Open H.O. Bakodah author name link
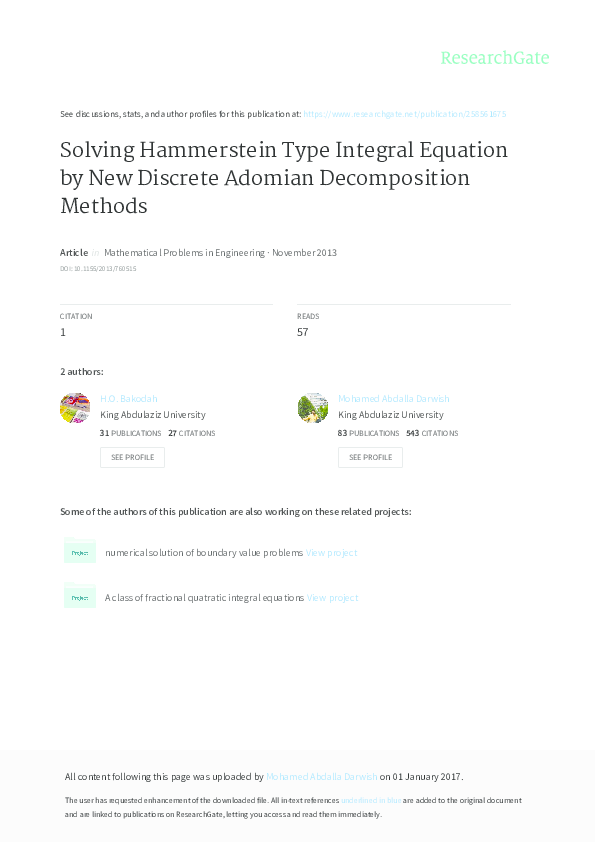Screen dimensions: 595x842 pyautogui.click(x=128, y=398)
